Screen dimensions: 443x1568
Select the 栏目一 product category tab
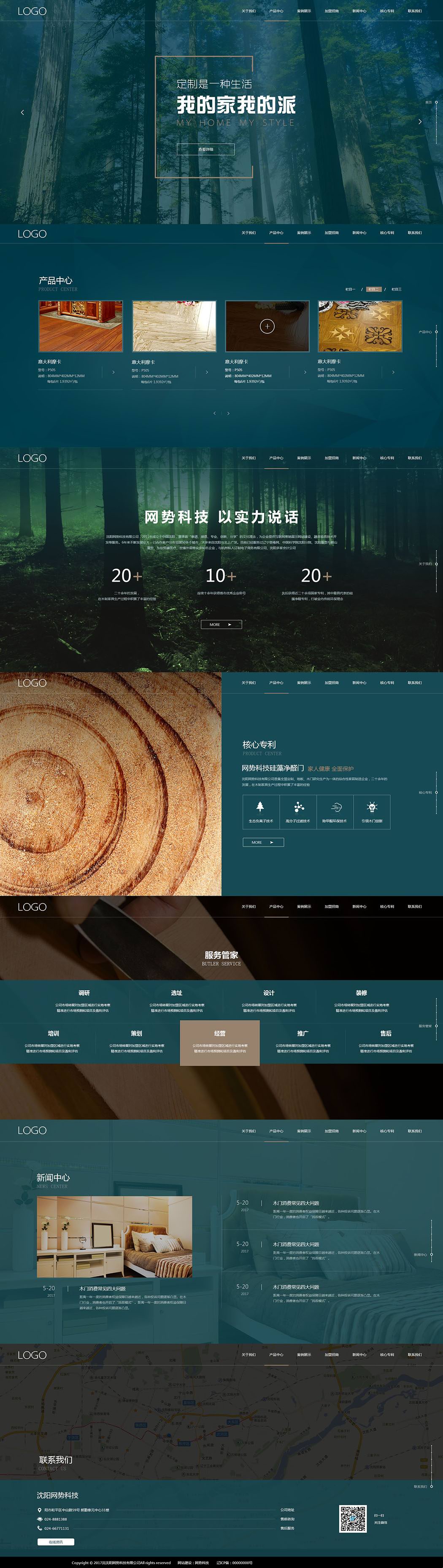tap(350, 289)
